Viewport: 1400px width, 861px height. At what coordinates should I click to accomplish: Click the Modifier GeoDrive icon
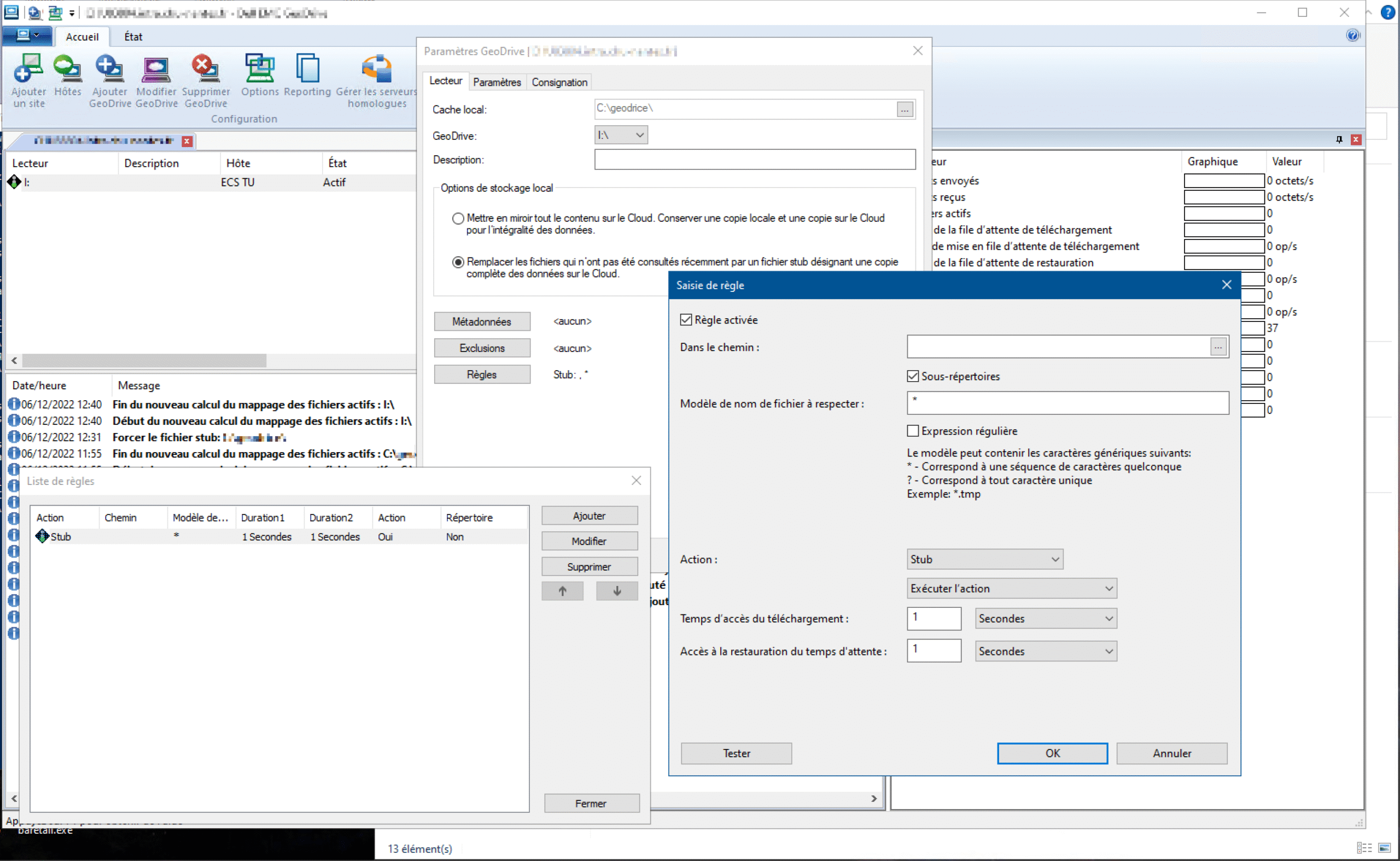155,69
